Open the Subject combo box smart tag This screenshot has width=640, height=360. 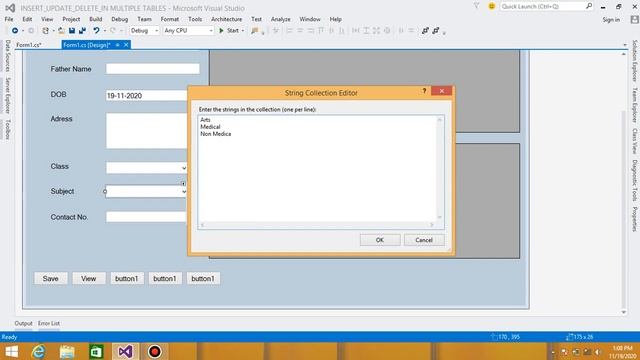[183, 184]
